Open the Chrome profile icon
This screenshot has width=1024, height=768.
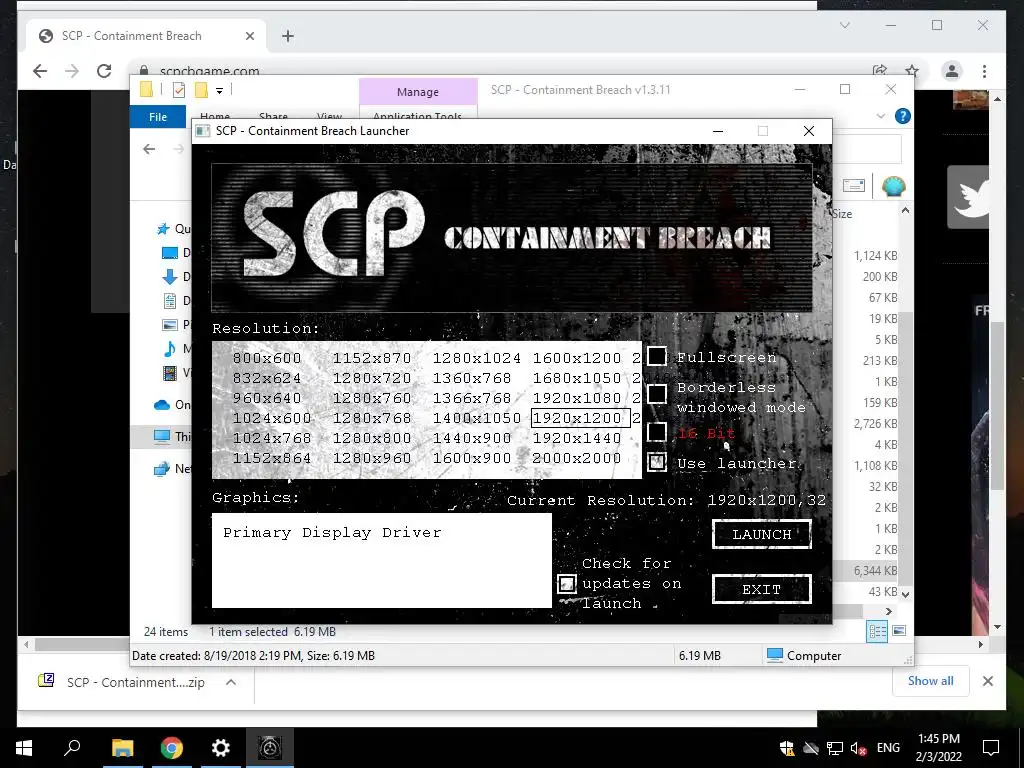tap(952, 71)
